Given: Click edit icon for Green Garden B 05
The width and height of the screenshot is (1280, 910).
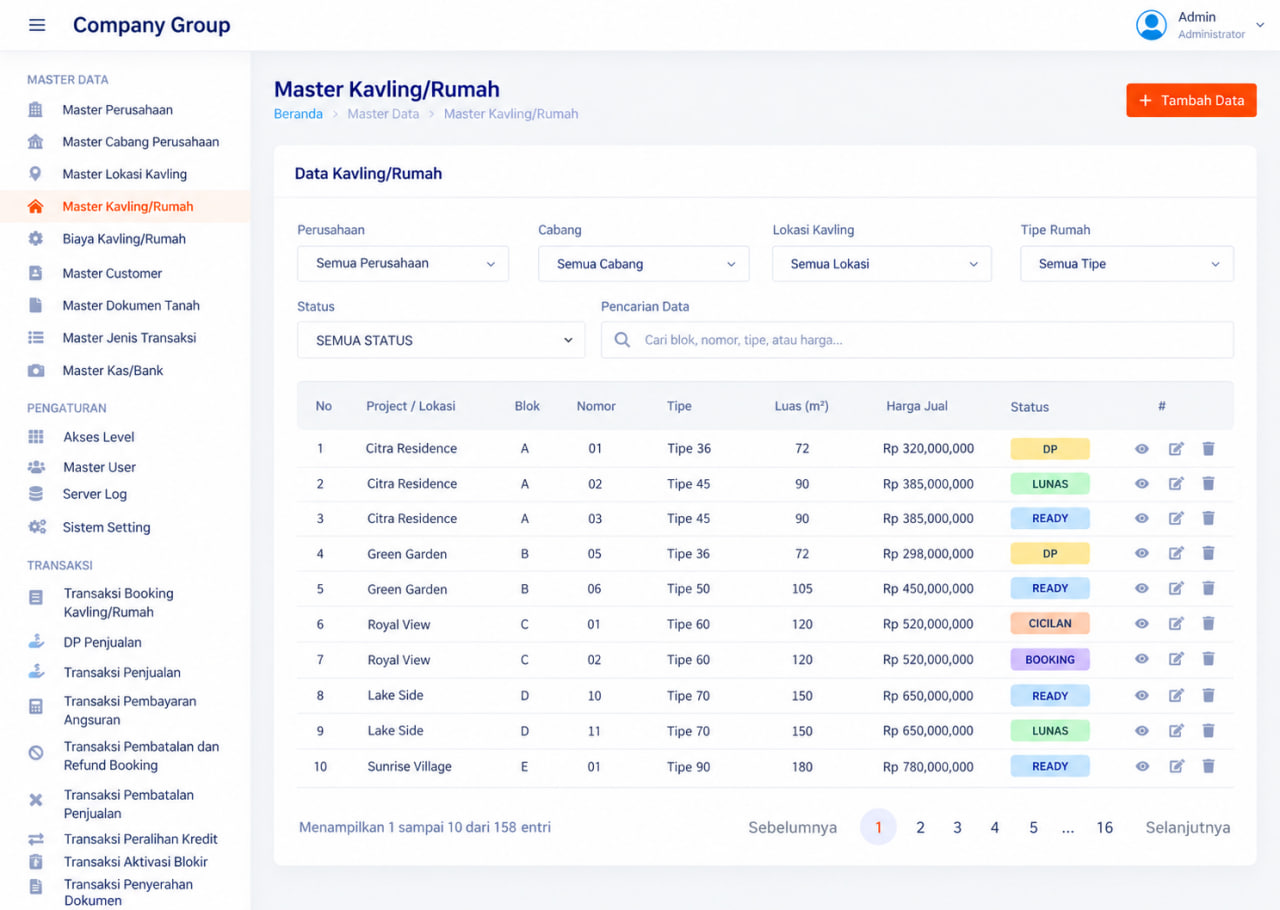Looking at the screenshot, I should [1176, 554].
